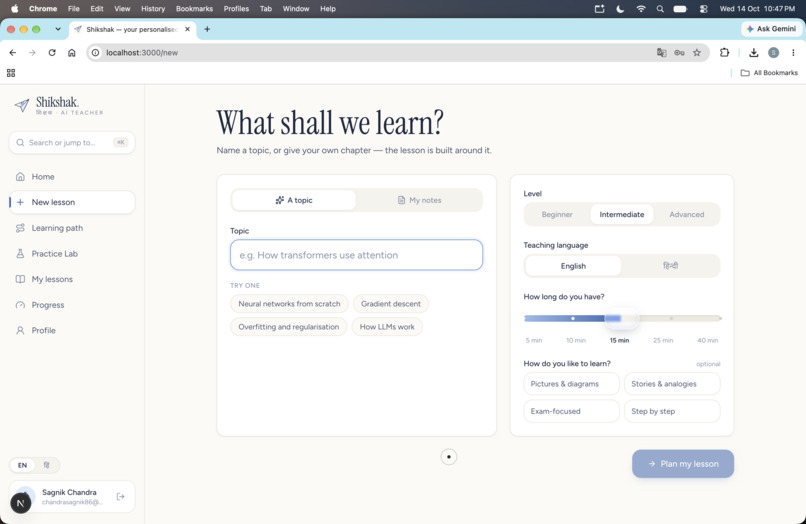Open the Chrome profile avatar
Viewport: 806px width, 524px height.
773,52
